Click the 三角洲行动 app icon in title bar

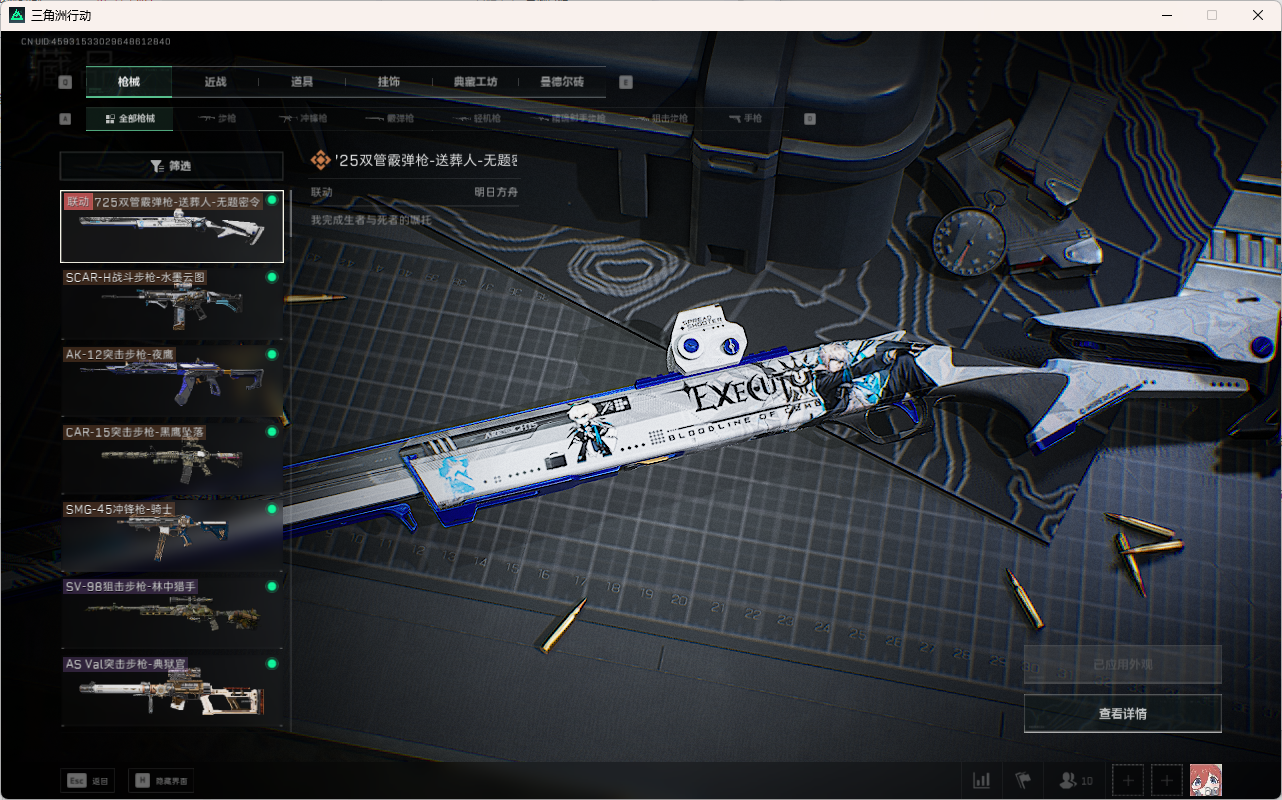pyautogui.click(x=16, y=15)
